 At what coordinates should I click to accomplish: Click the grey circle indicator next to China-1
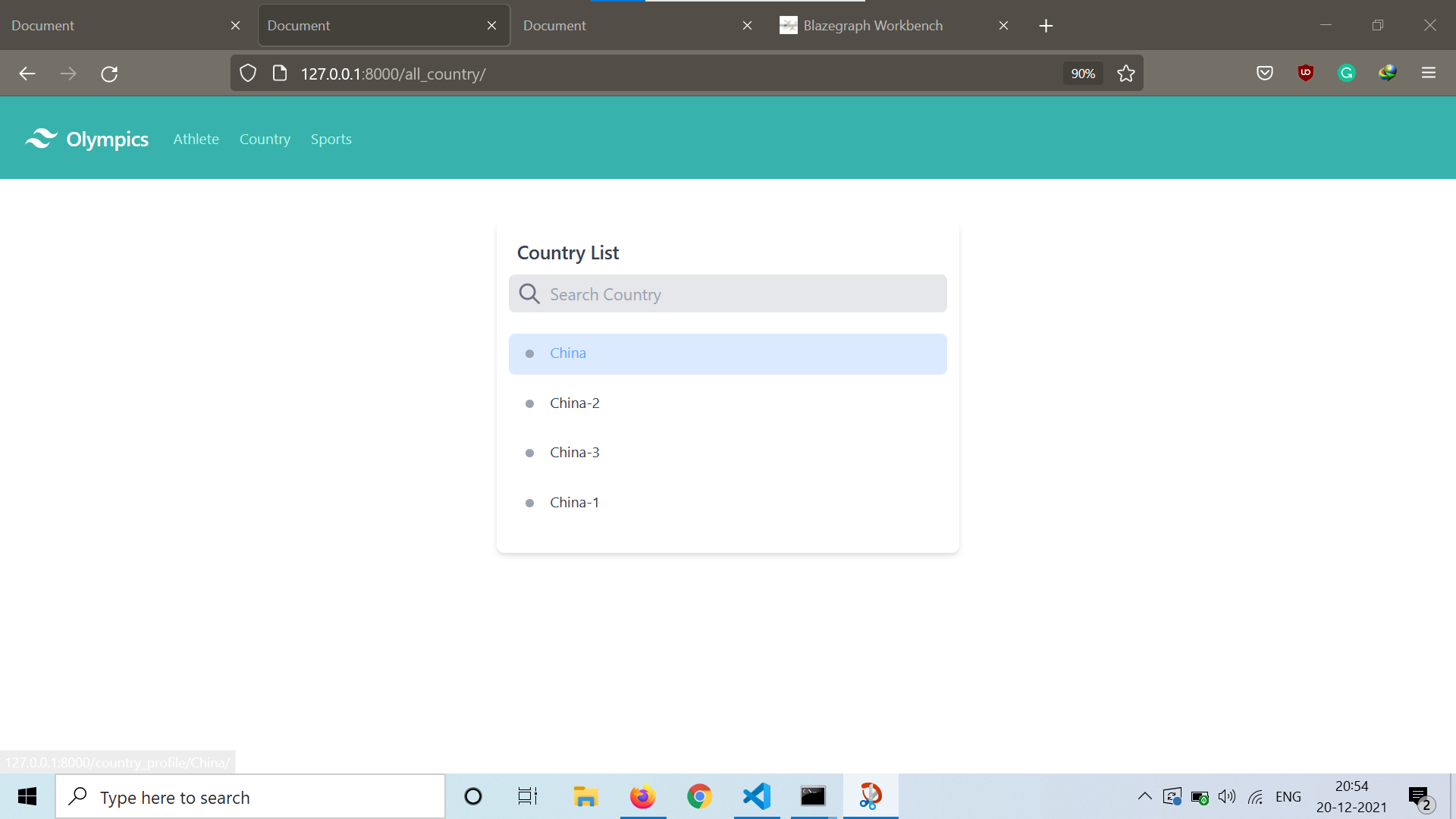tap(531, 502)
